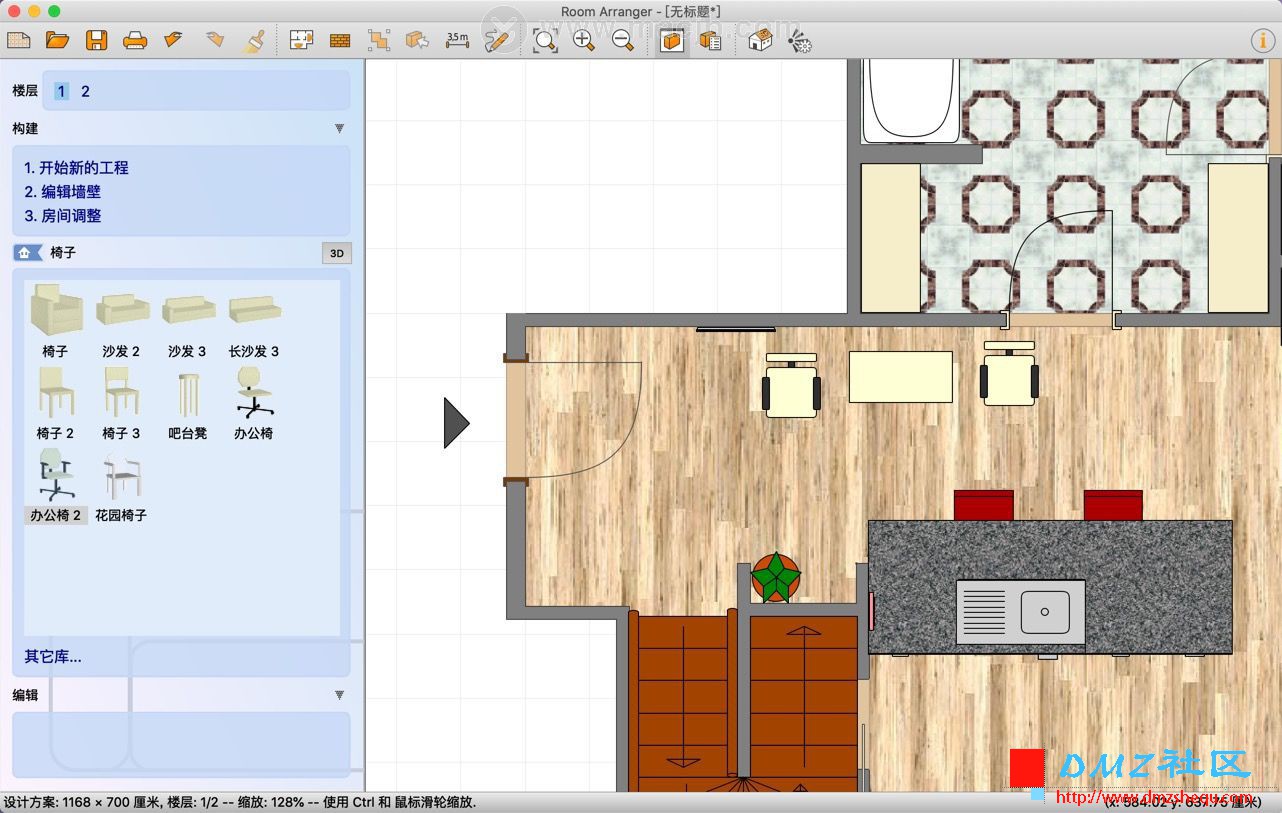Click the box with arrow object icon

click(x=417, y=41)
